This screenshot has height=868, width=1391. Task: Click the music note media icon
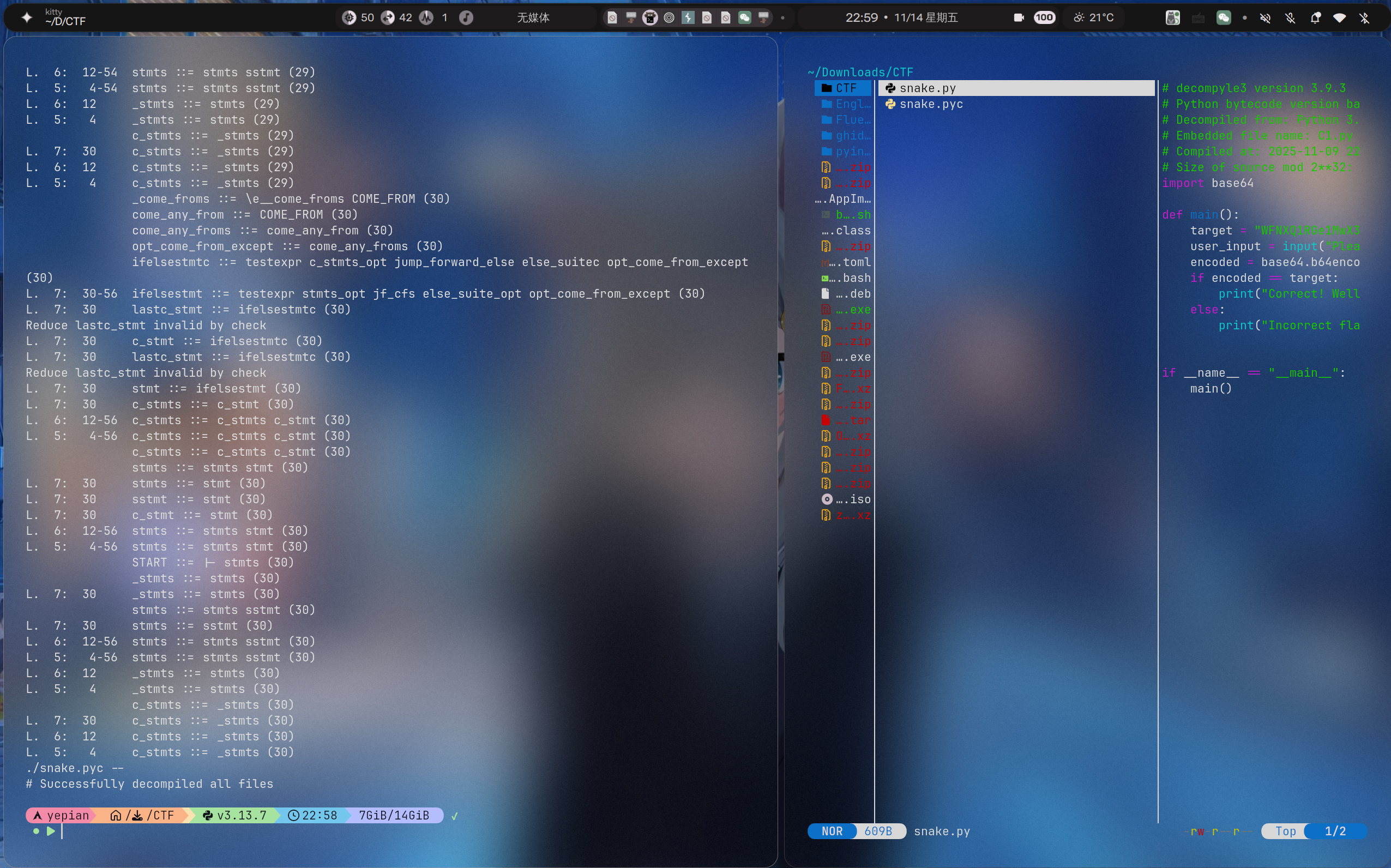[x=466, y=17]
